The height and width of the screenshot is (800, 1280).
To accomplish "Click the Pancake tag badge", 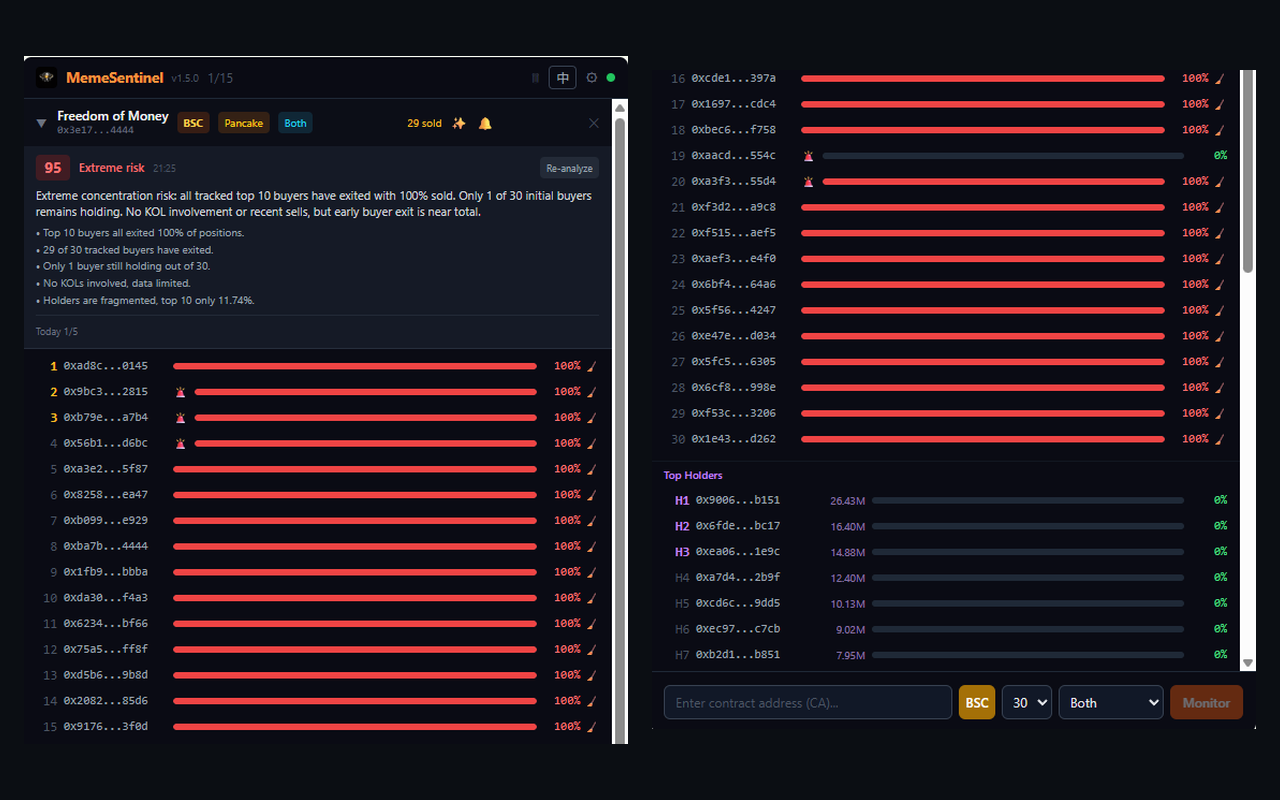I will tap(244, 123).
